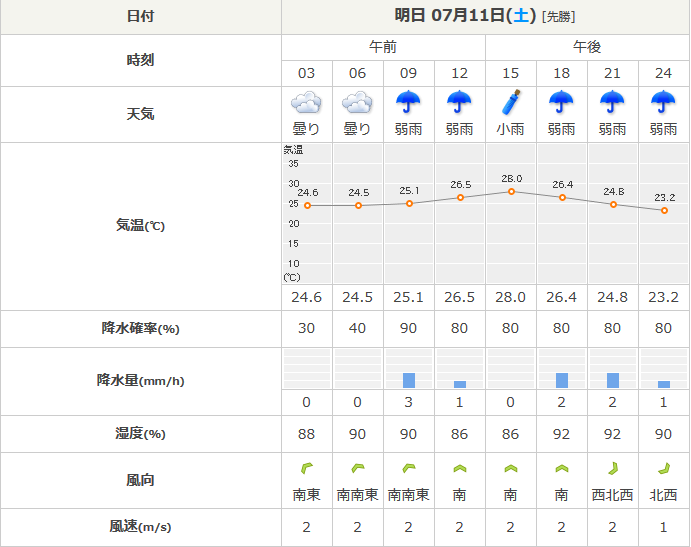691x547 pixels.
Task: Click the closed umbrella icon at 15
Action: click(511, 102)
